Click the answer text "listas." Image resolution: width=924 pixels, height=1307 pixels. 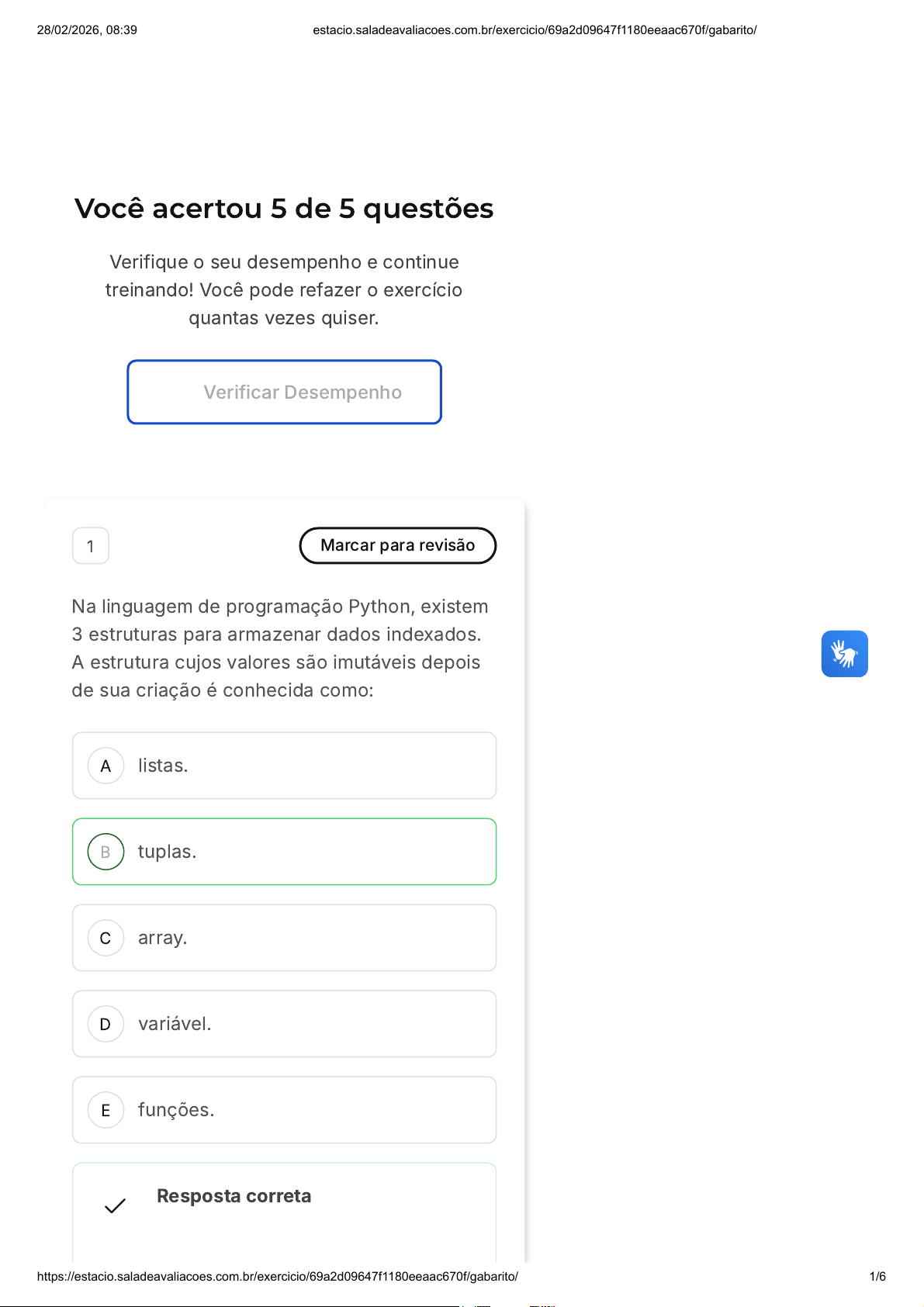click(163, 766)
